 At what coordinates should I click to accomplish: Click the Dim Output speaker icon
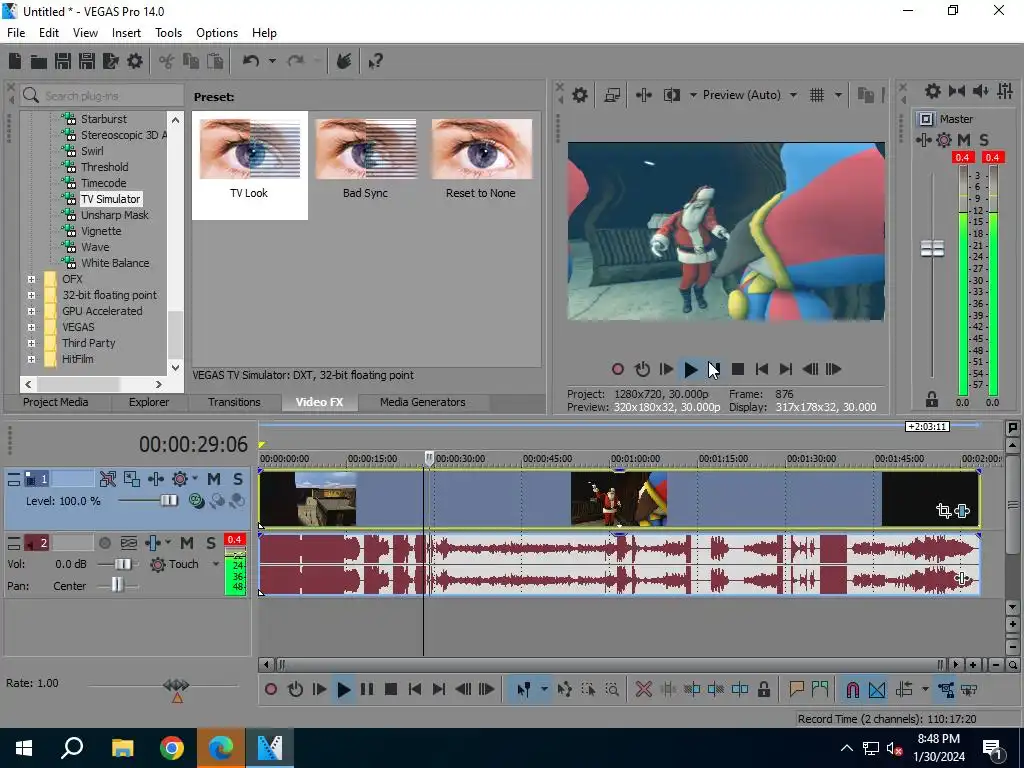tap(981, 91)
